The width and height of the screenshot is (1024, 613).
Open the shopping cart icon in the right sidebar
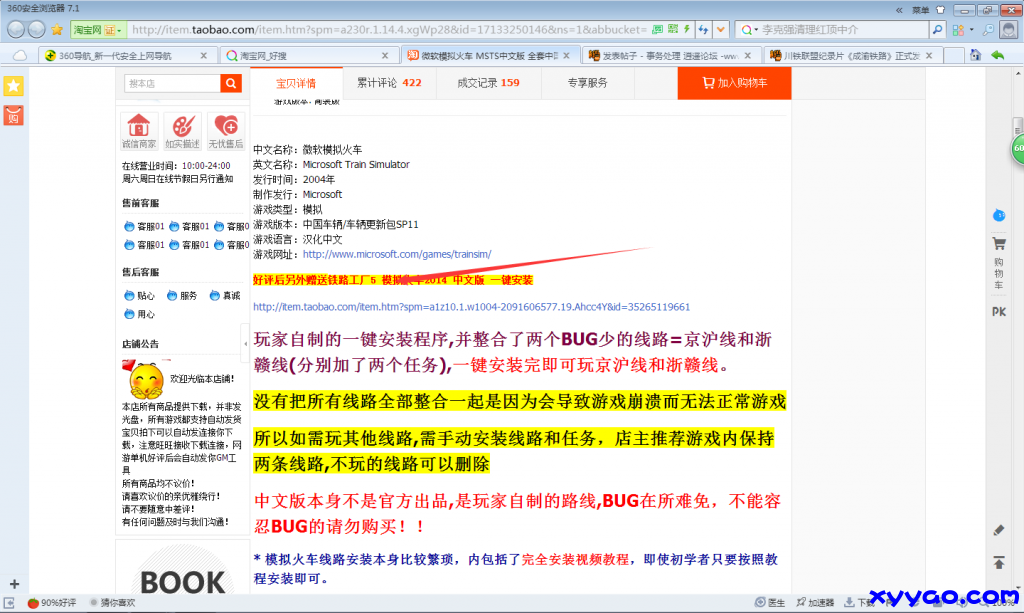(x=999, y=242)
